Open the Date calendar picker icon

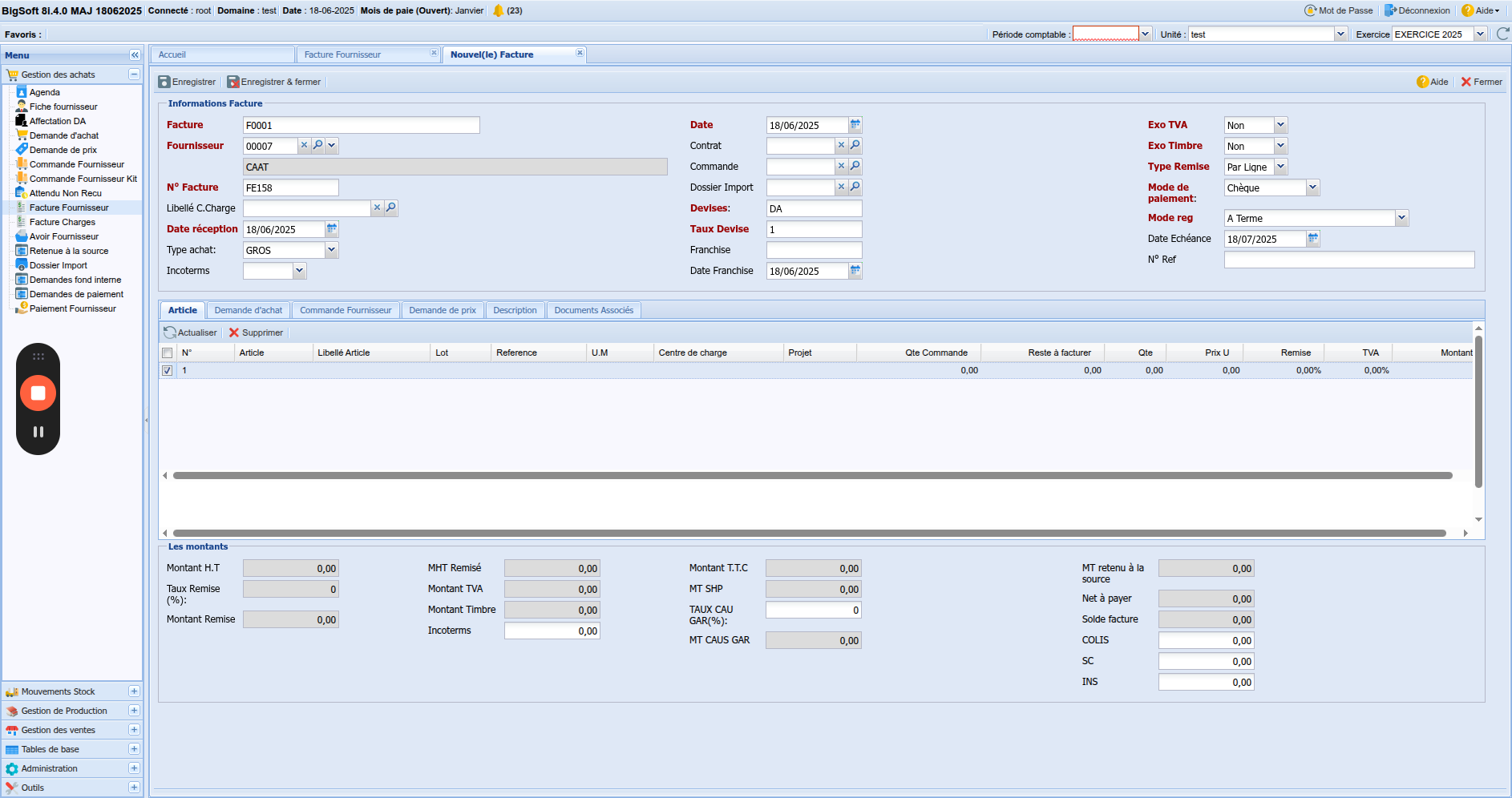point(855,124)
